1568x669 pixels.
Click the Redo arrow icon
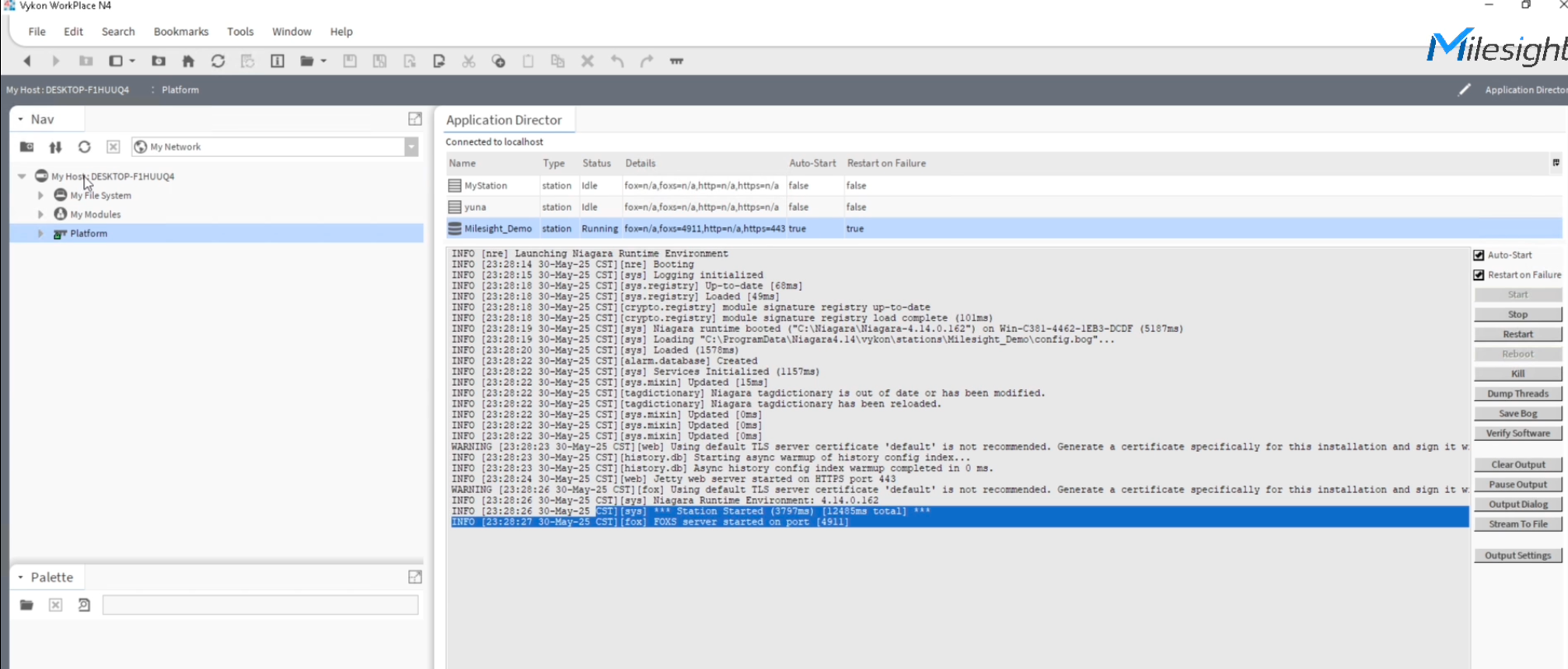[647, 61]
